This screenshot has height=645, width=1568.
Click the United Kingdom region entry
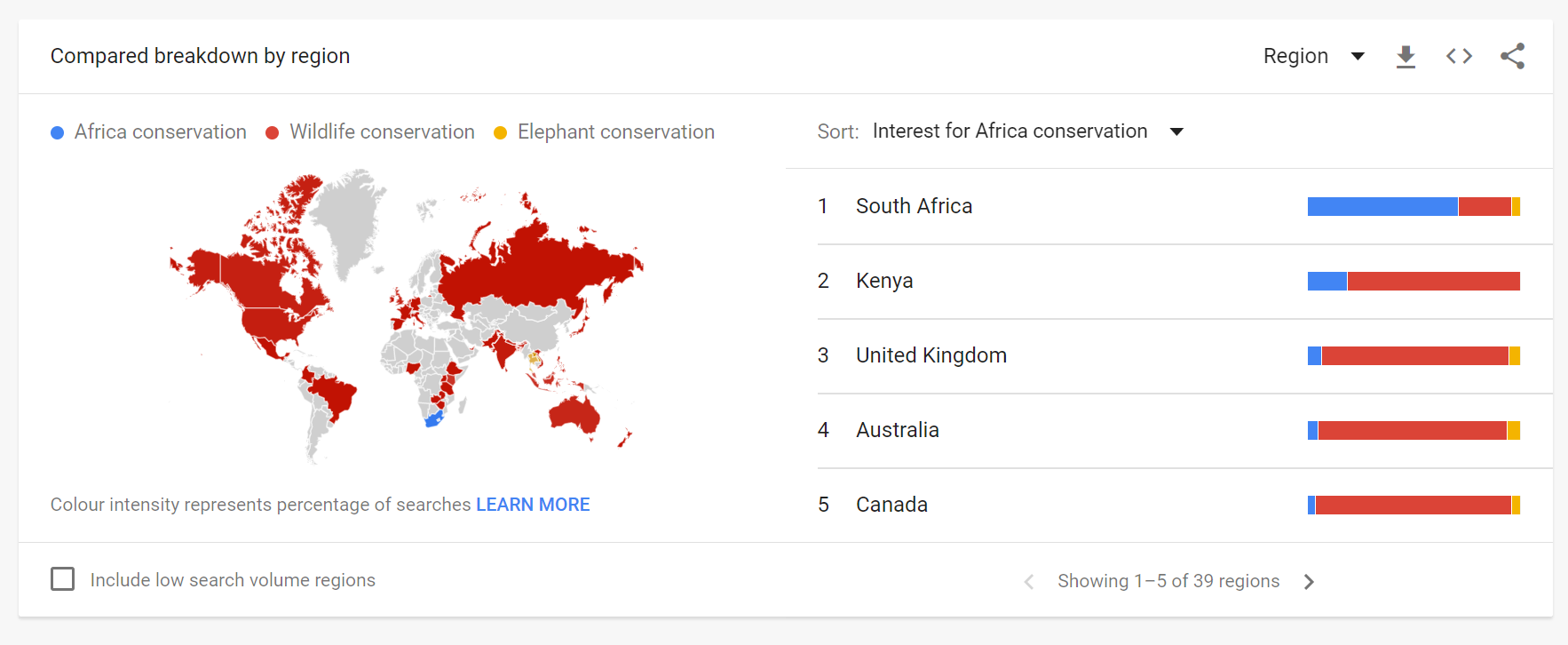pos(931,354)
